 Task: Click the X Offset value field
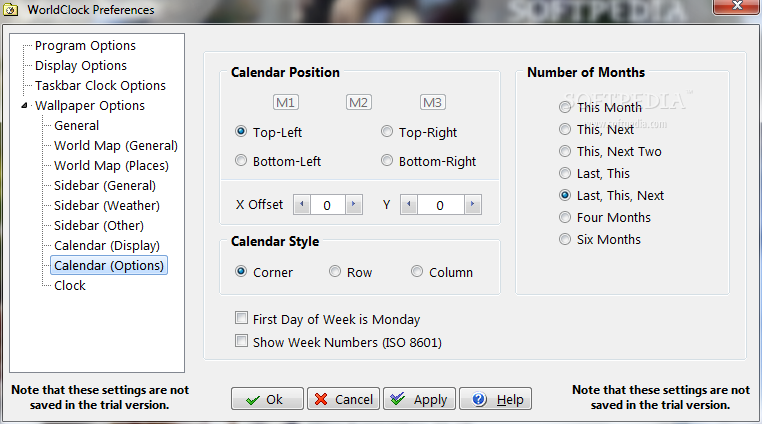pyautogui.click(x=328, y=205)
